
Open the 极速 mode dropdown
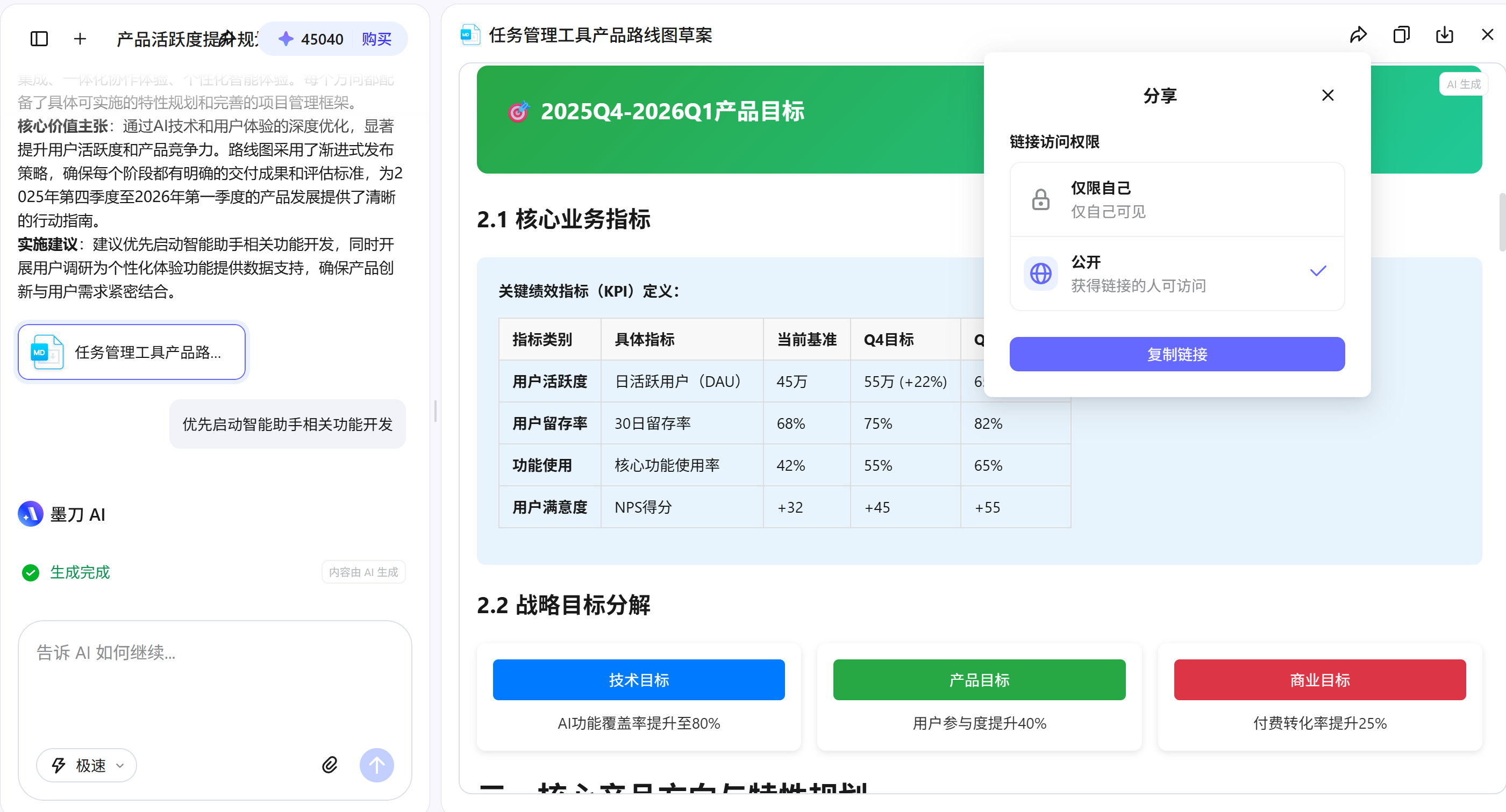click(x=86, y=765)
